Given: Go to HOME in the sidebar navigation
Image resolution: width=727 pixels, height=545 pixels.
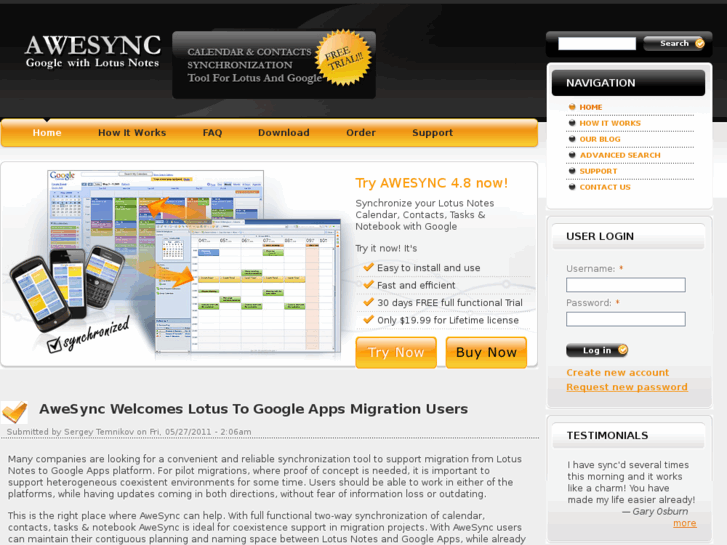Looking at the screenshot, I should click(591, 107).
